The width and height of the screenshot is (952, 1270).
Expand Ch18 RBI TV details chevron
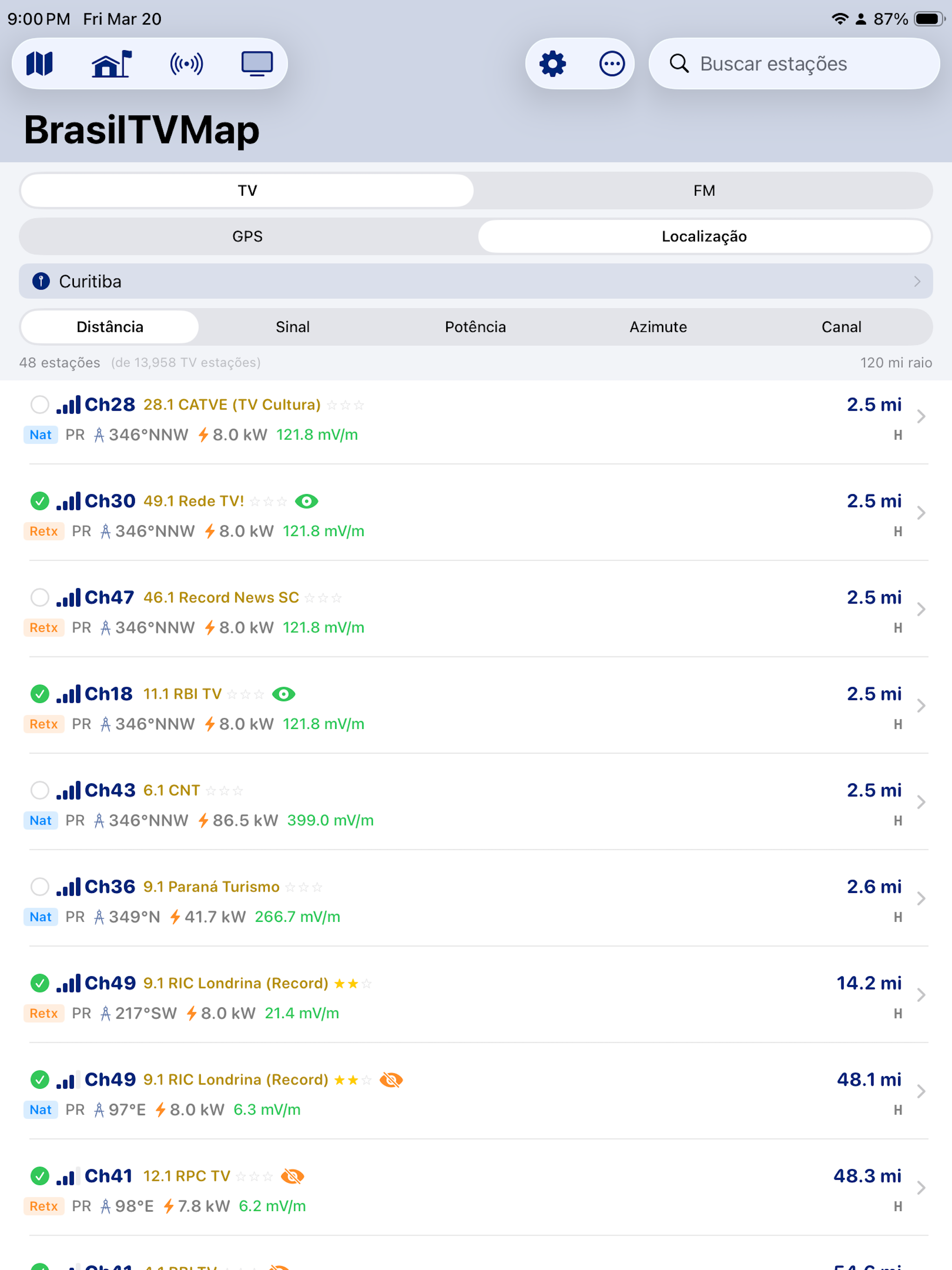click(x=921, y=706)
